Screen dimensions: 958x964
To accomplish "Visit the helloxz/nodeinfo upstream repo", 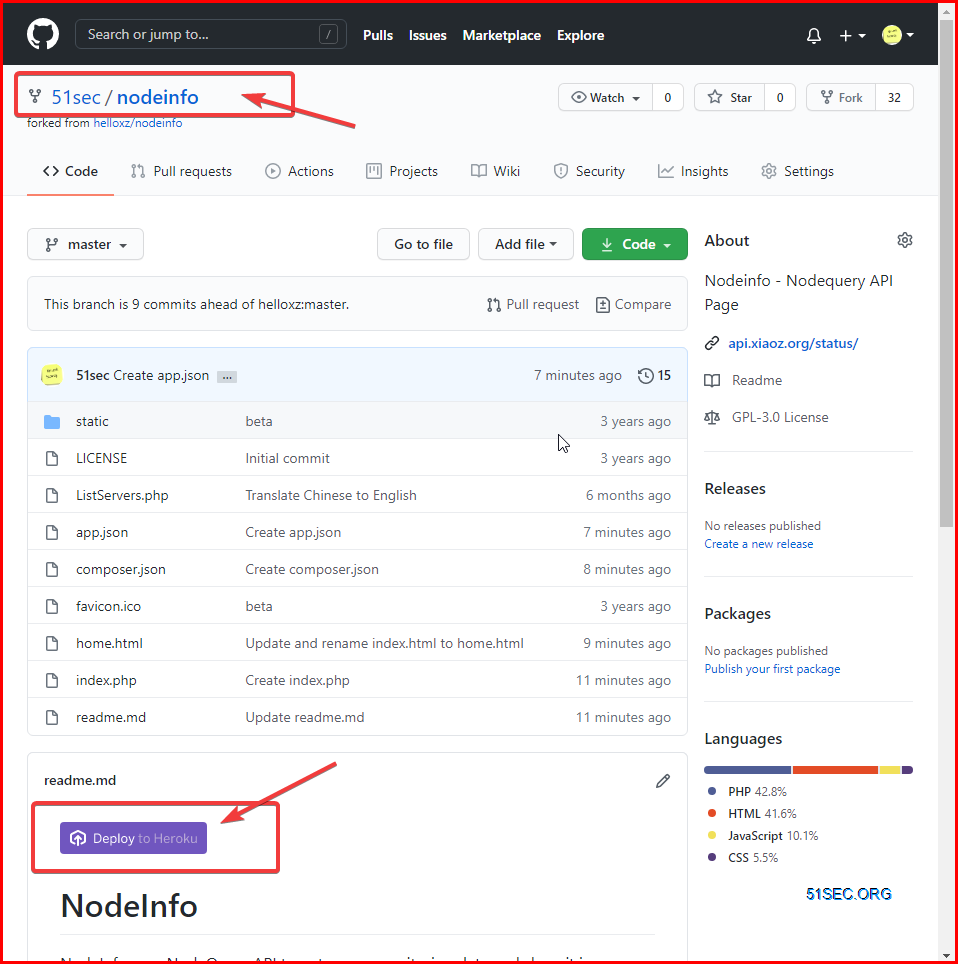I will pyautogui.click(x=138, y=123).
